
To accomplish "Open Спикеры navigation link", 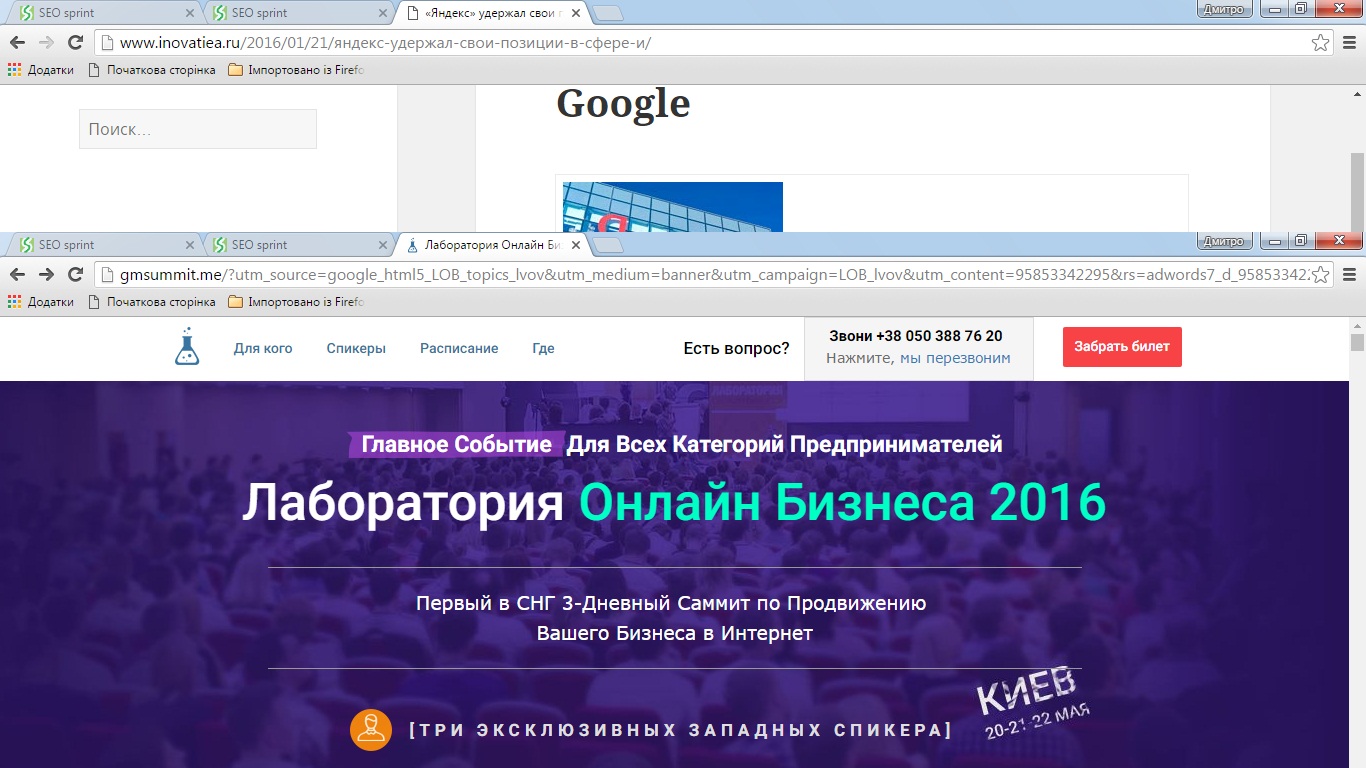I will click(356, 348).
